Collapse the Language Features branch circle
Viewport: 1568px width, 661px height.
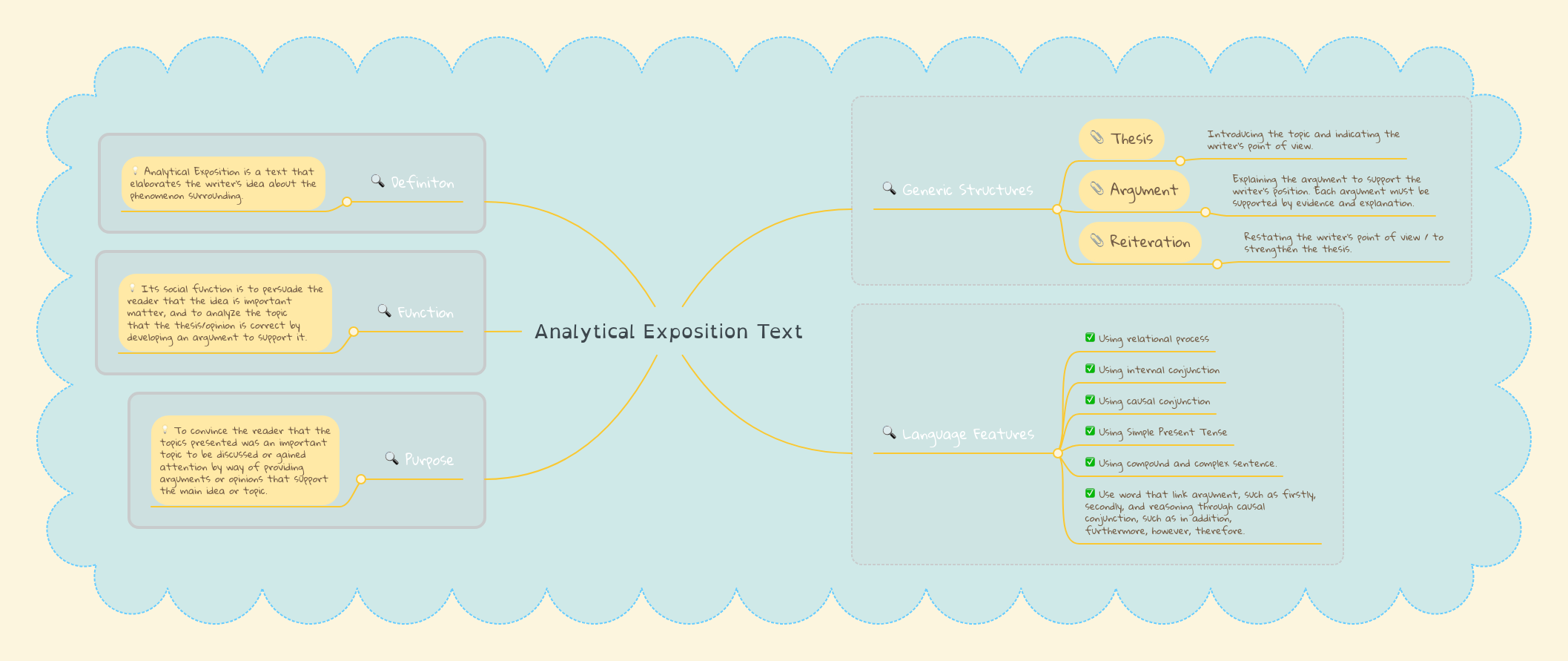tap(1058, 453)
